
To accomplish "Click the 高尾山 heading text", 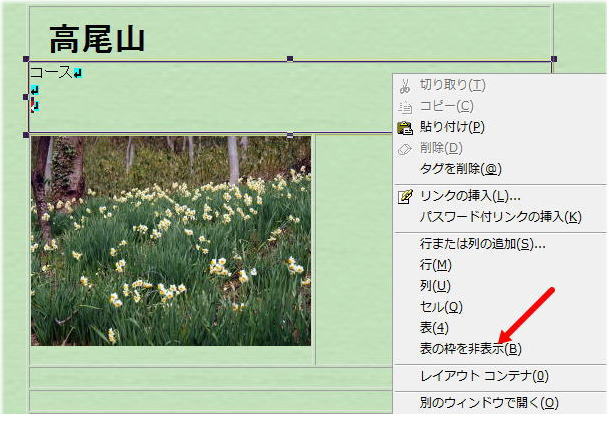I will pos(97,39).
